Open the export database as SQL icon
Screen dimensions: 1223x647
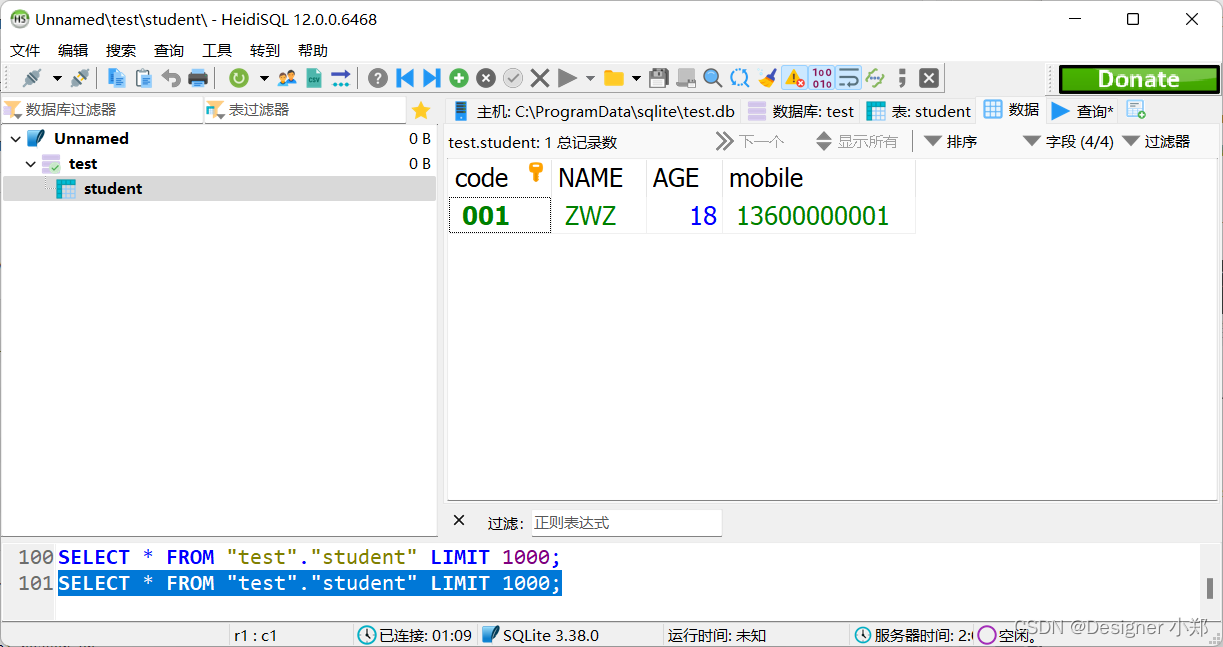(x=341, y=78)
